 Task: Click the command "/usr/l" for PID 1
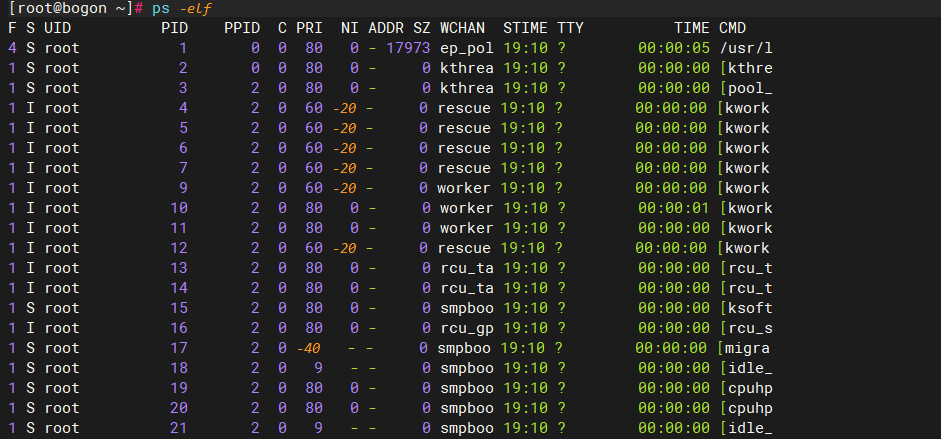tap(745, 48)
